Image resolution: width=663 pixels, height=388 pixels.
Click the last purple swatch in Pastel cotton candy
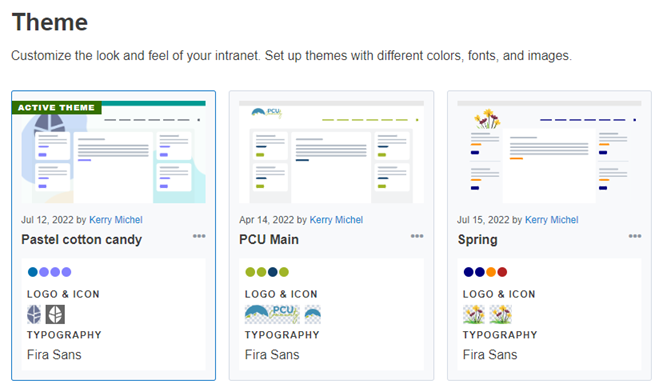point(66,272)
